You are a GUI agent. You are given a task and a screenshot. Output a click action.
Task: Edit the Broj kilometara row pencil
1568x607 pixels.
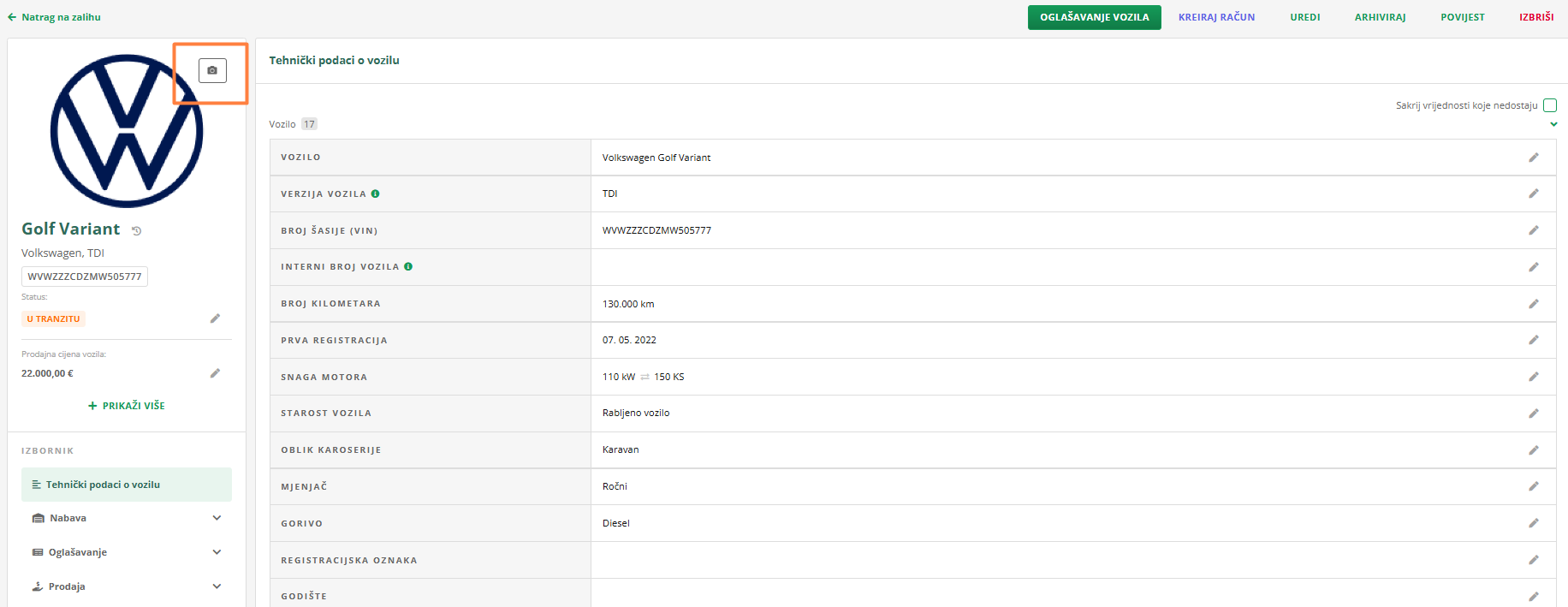[1533, 304]
